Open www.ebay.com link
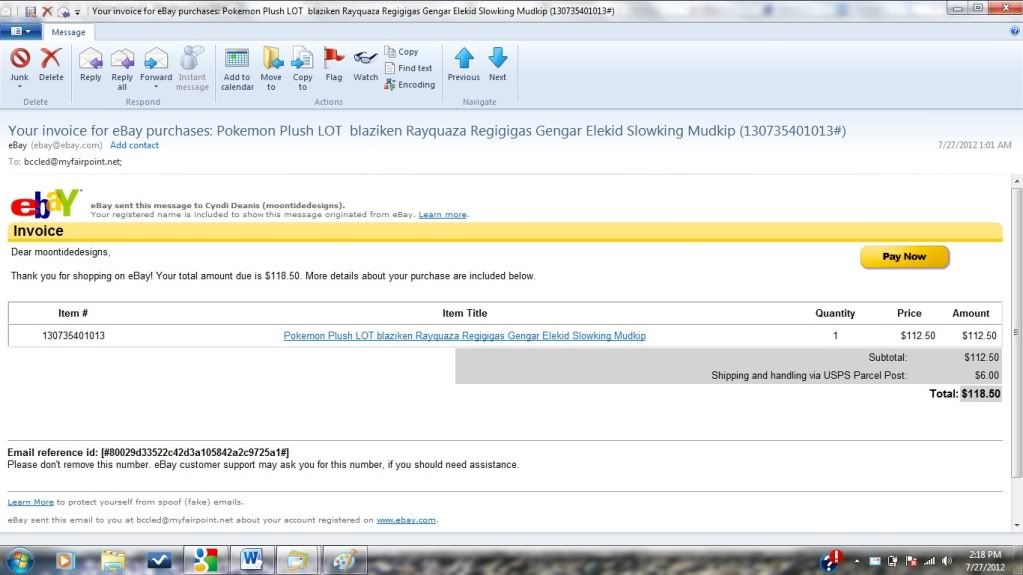Image resolution: width=1023 pixels, height=575 pixels. click(406, 521)
